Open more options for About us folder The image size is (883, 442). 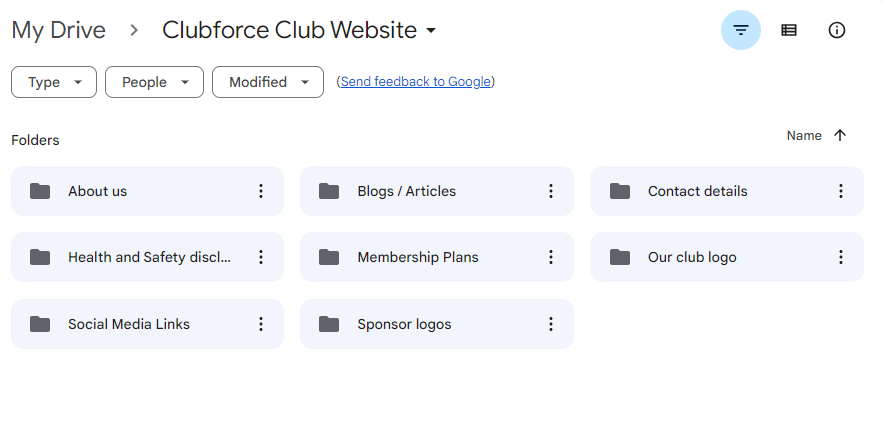261,191
